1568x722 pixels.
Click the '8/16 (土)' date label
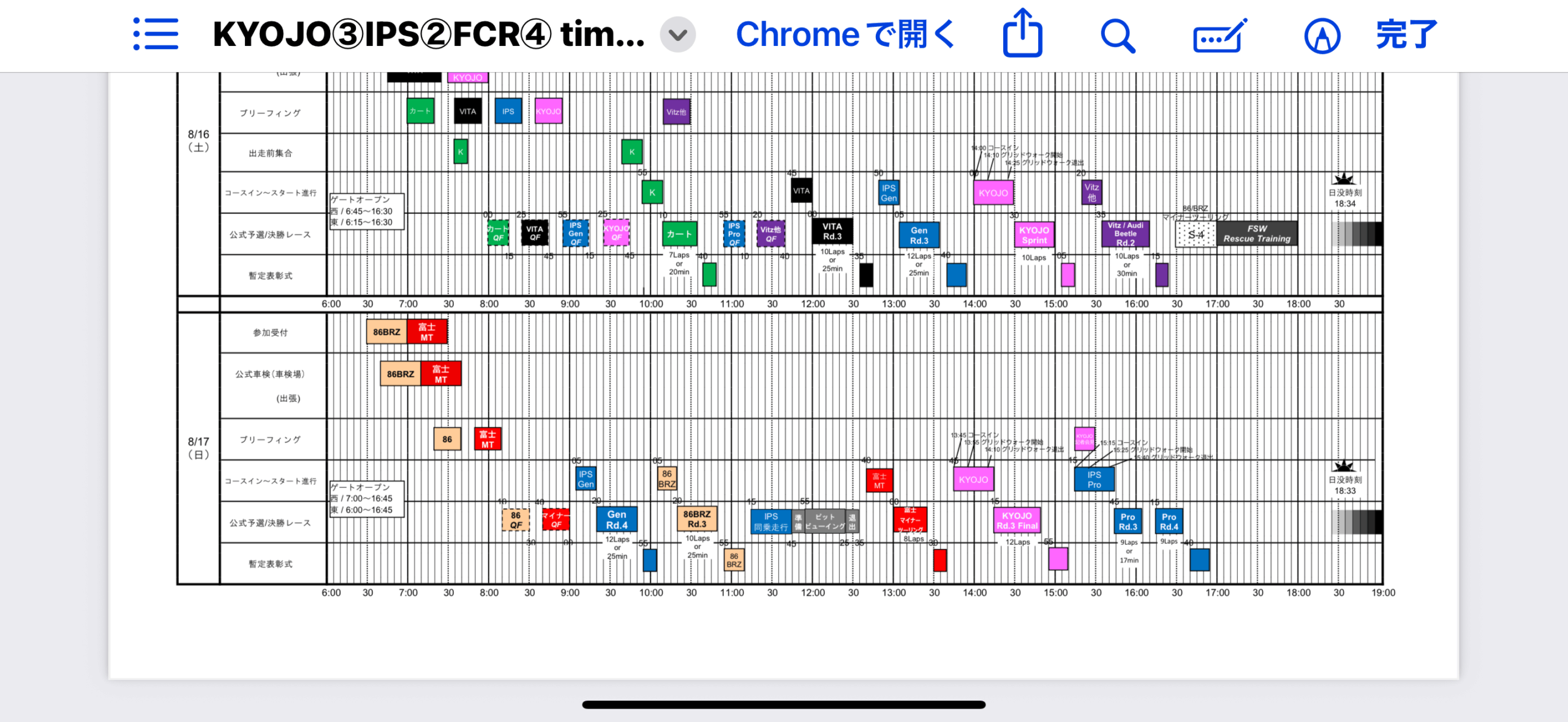pos(198,140)
